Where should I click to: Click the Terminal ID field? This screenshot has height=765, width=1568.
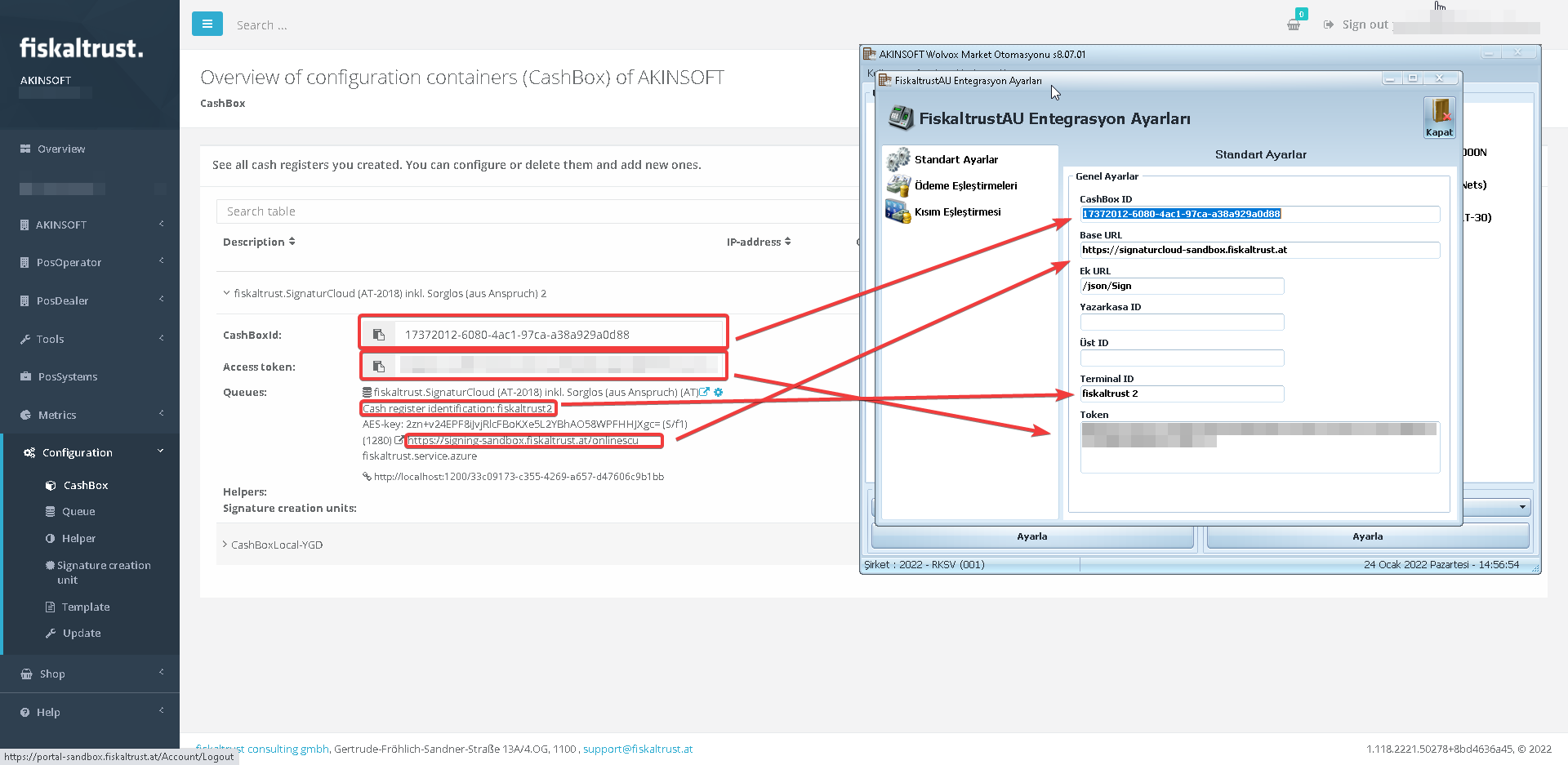1182,394
